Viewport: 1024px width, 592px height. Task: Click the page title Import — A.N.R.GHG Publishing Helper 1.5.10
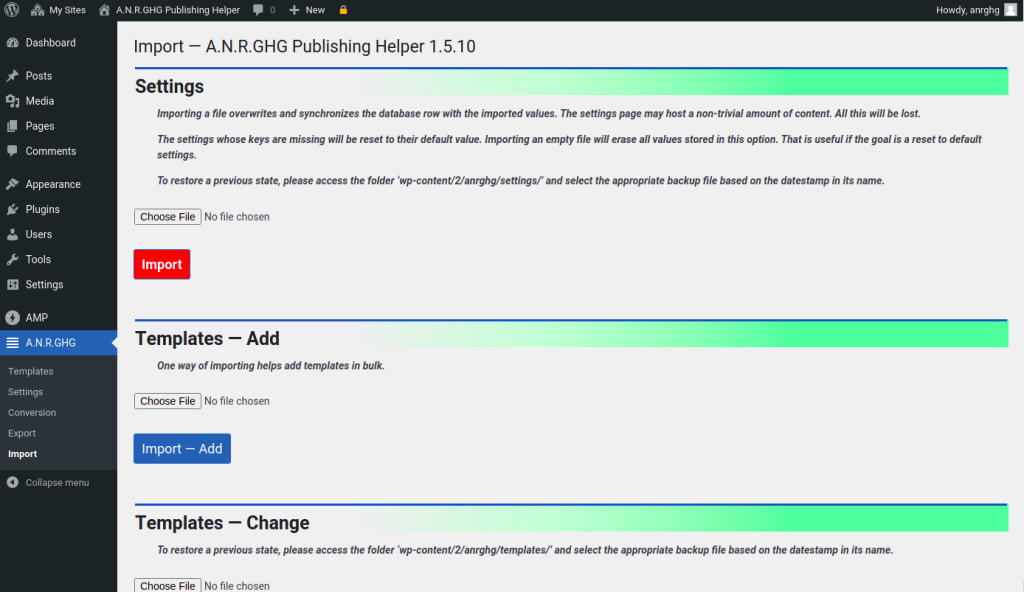[x=304, y=46]
